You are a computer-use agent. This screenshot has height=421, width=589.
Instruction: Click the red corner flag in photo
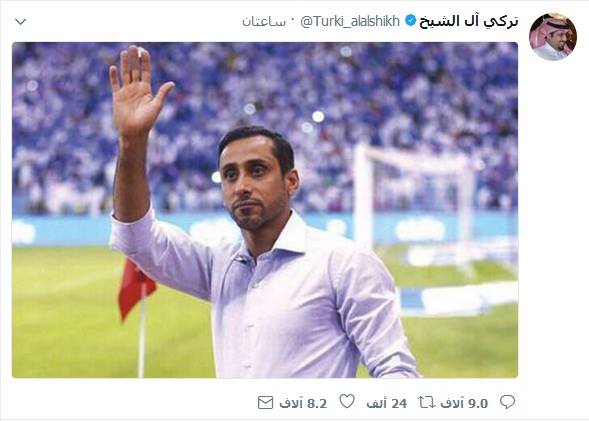135,289
